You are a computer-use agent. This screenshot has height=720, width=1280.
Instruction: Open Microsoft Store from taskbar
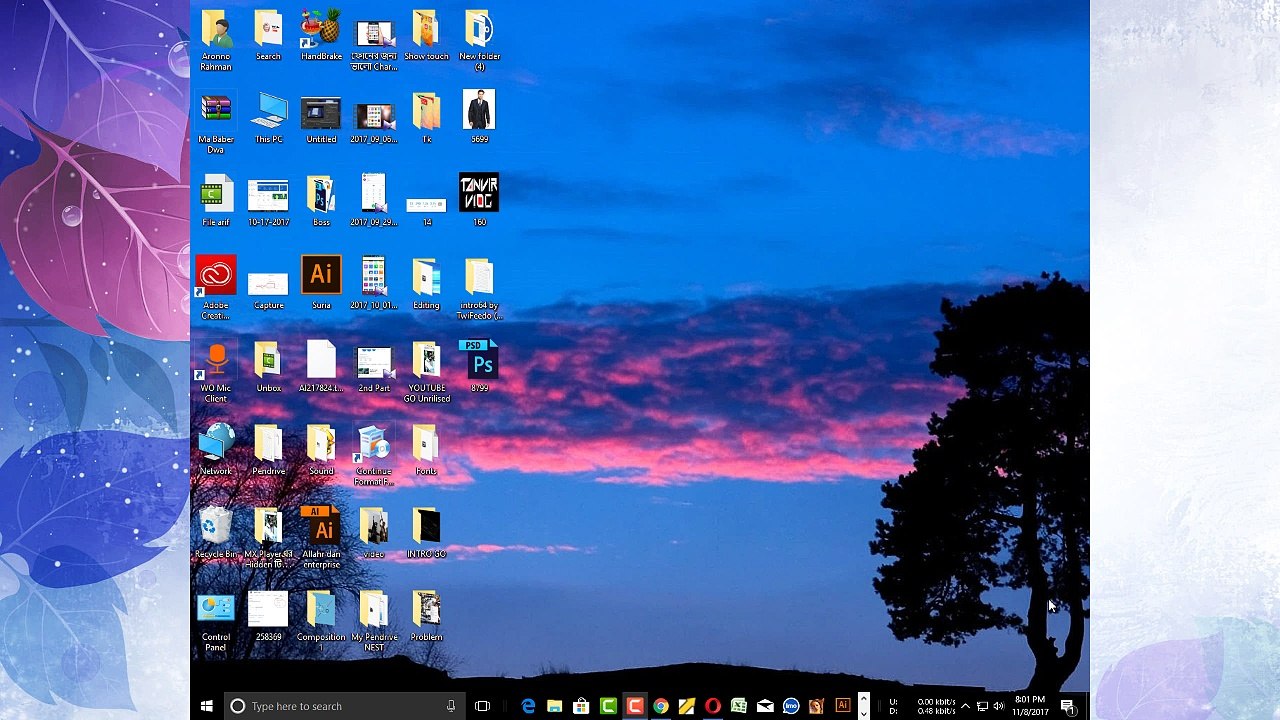pyautogui.click(x=581, y=706)
